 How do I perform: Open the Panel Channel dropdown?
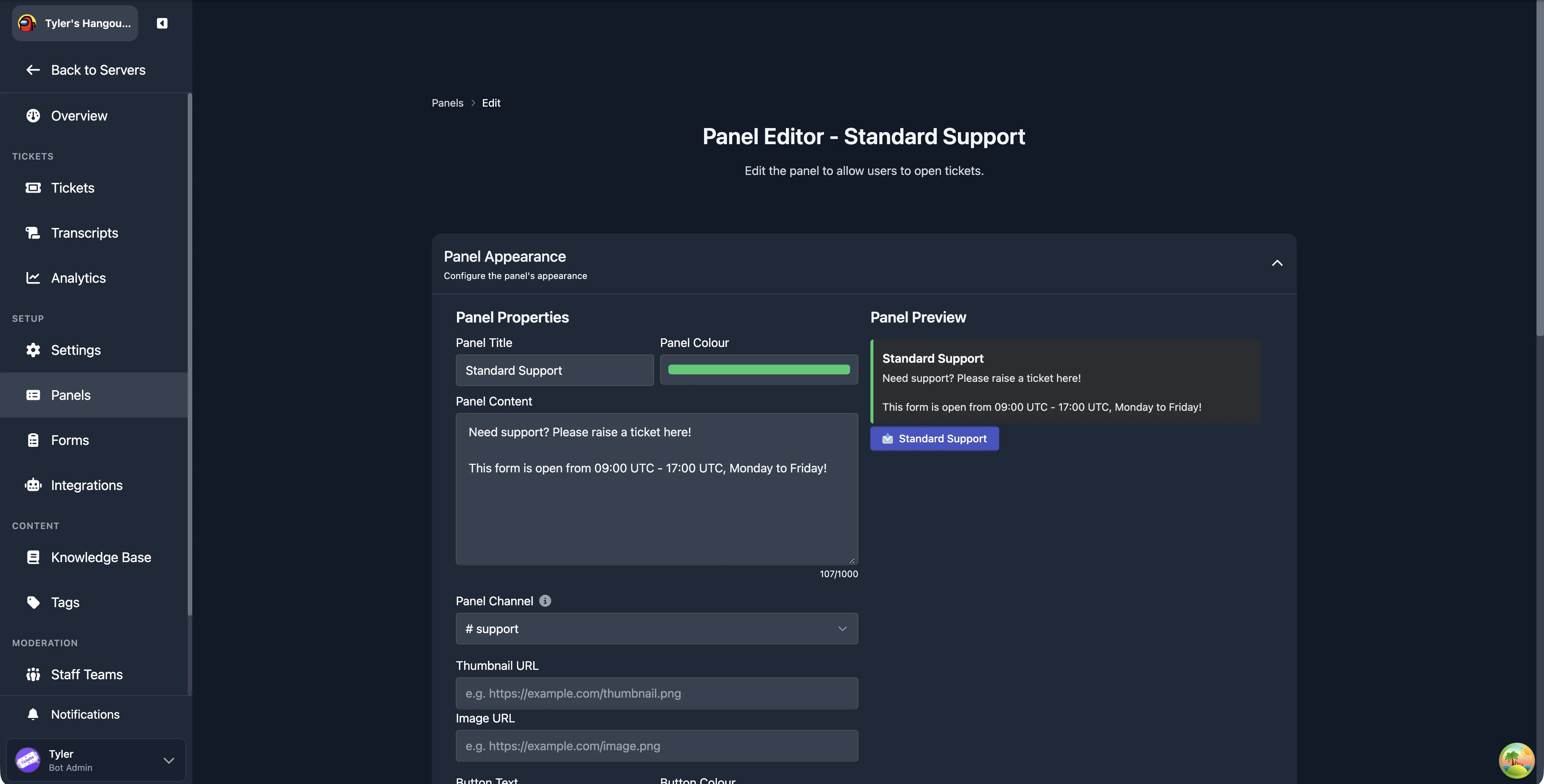[x=657, y=629]
